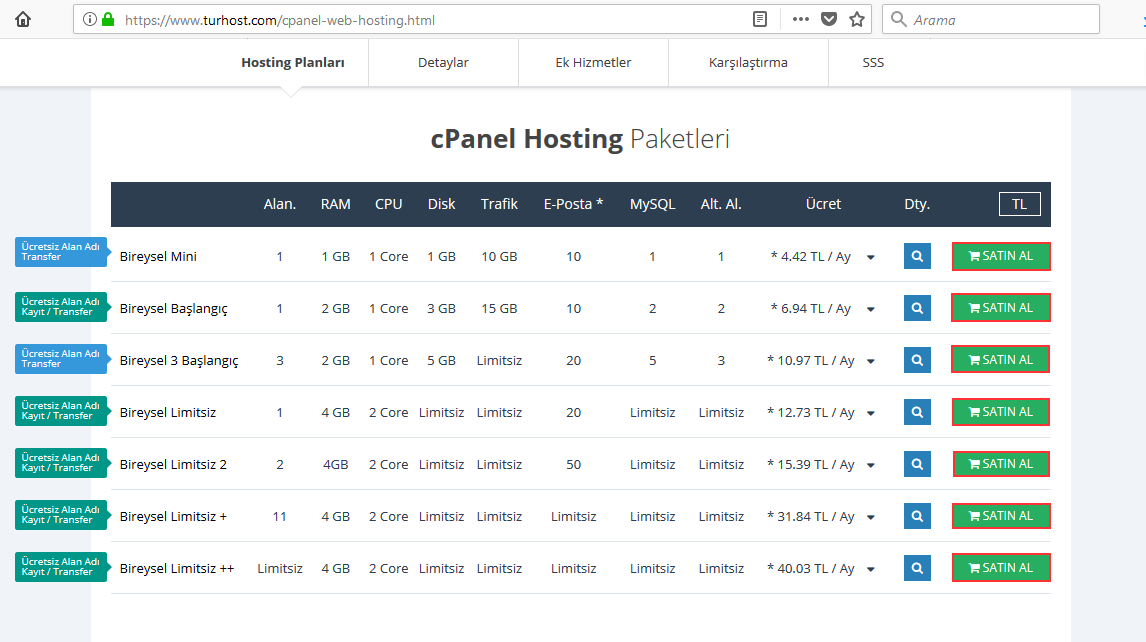This screenshot has height=642, width=1146.
Task: Open details magnifier for Bireysel 3 Başlangıç
Action: [x=917, y=360]
